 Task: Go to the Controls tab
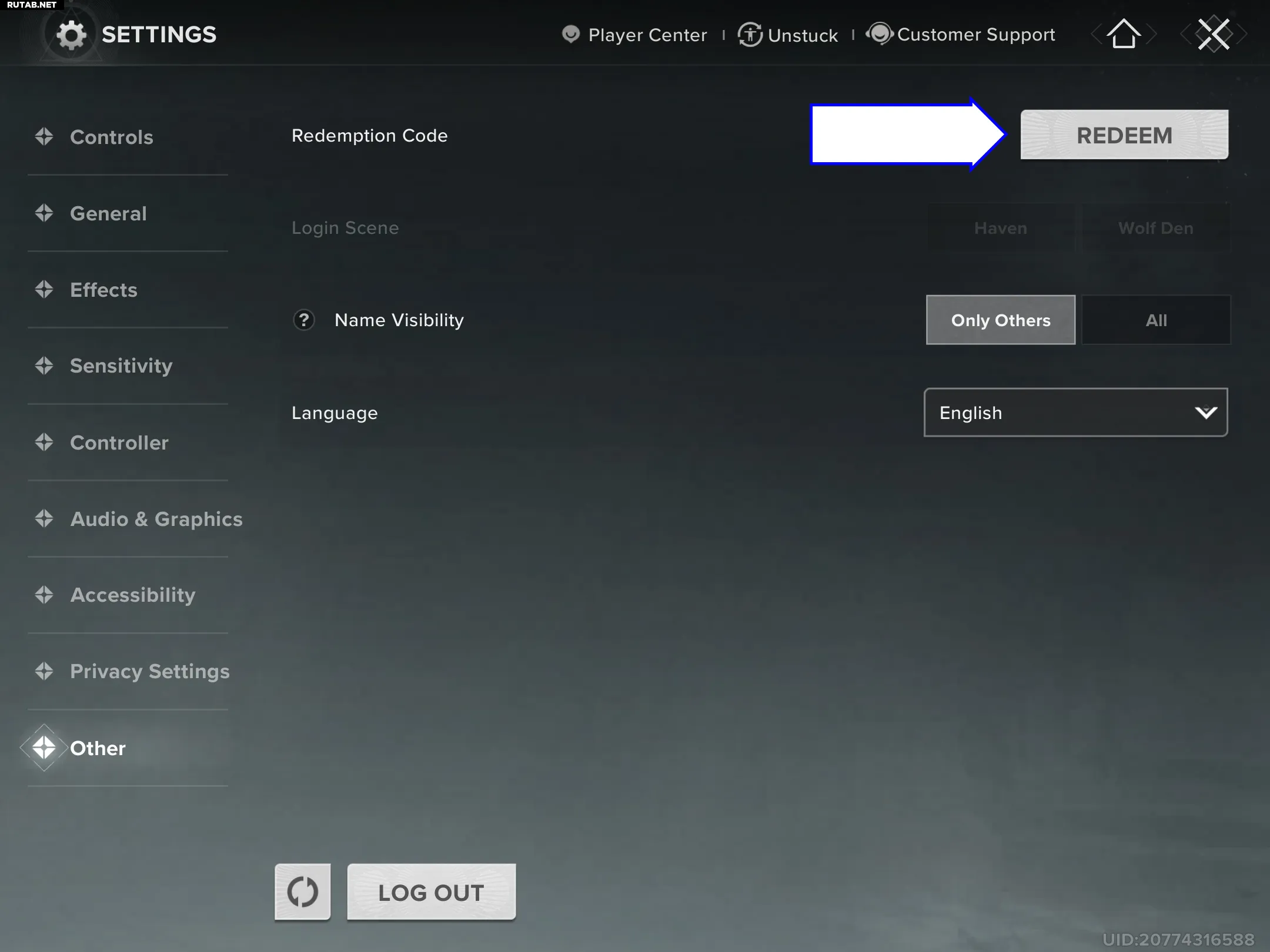pyautogui.click(x=111, y=137)
